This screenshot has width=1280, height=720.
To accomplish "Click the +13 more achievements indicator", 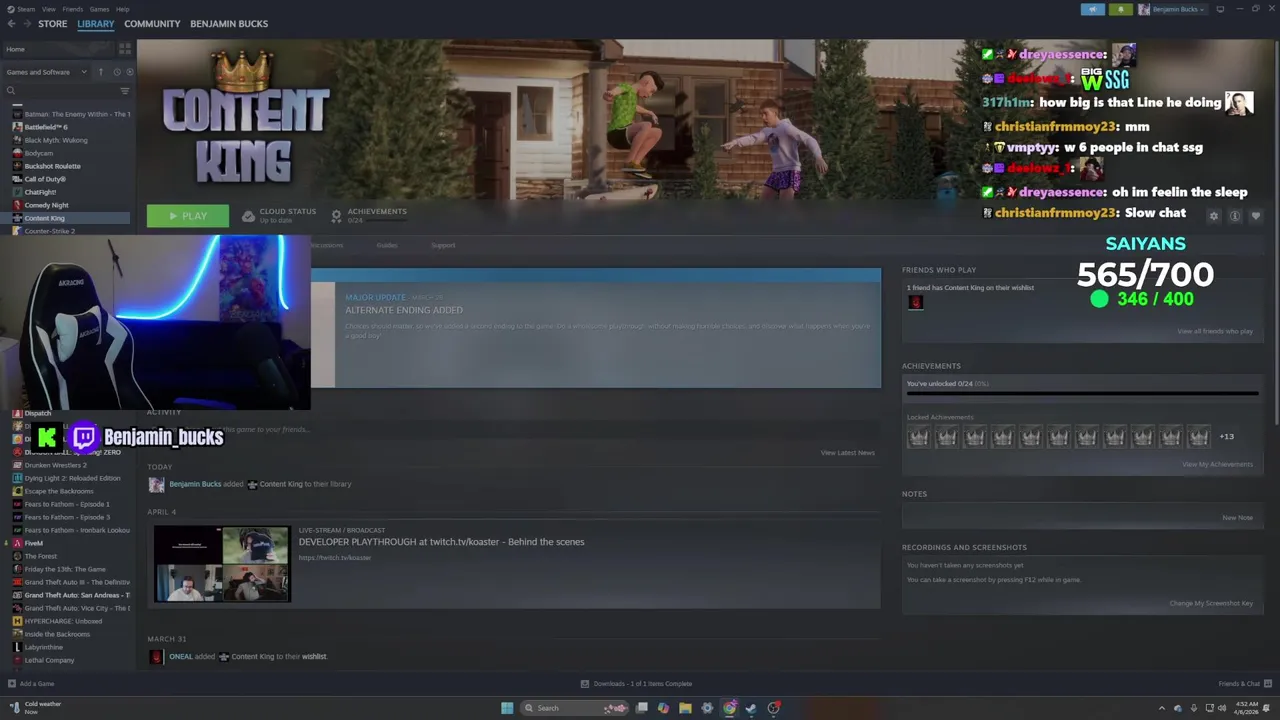I will click(1226, 437).
